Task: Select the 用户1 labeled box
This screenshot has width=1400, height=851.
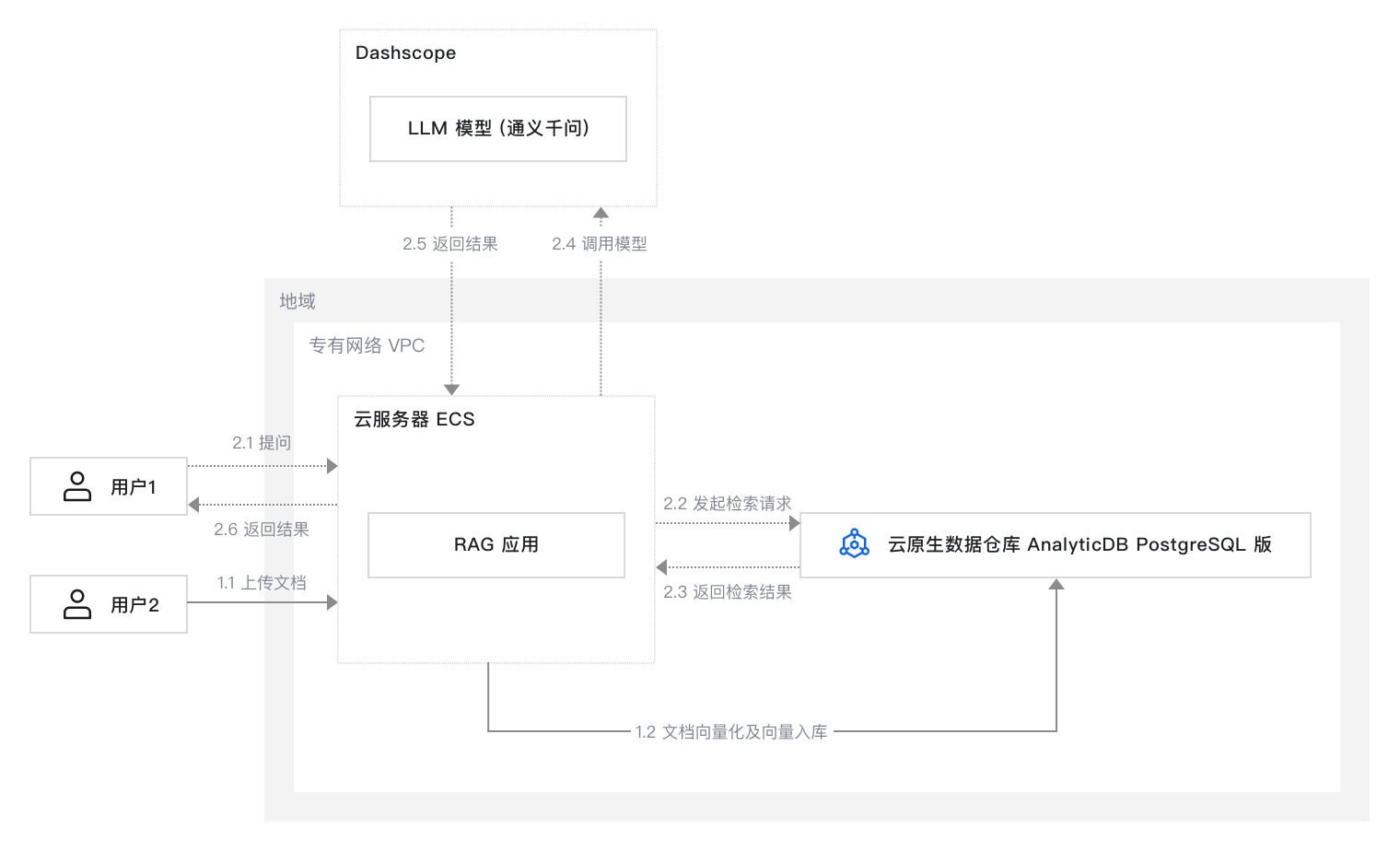Action: (x=108, y=486)
